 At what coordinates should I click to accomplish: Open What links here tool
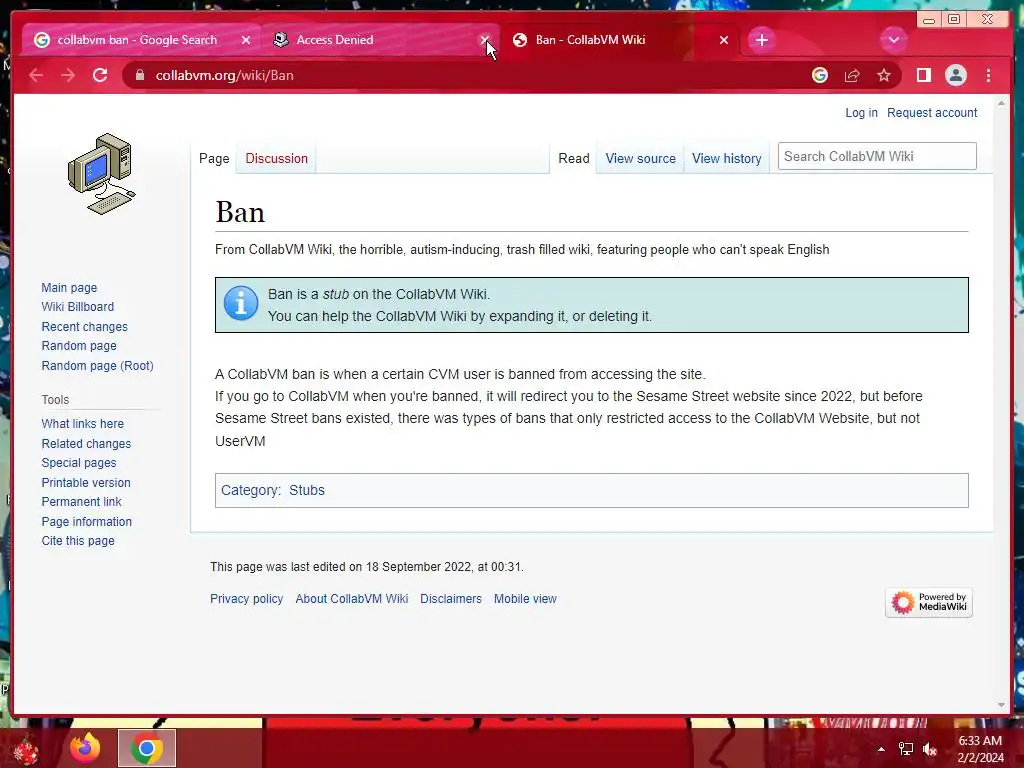tap(82, 423)
